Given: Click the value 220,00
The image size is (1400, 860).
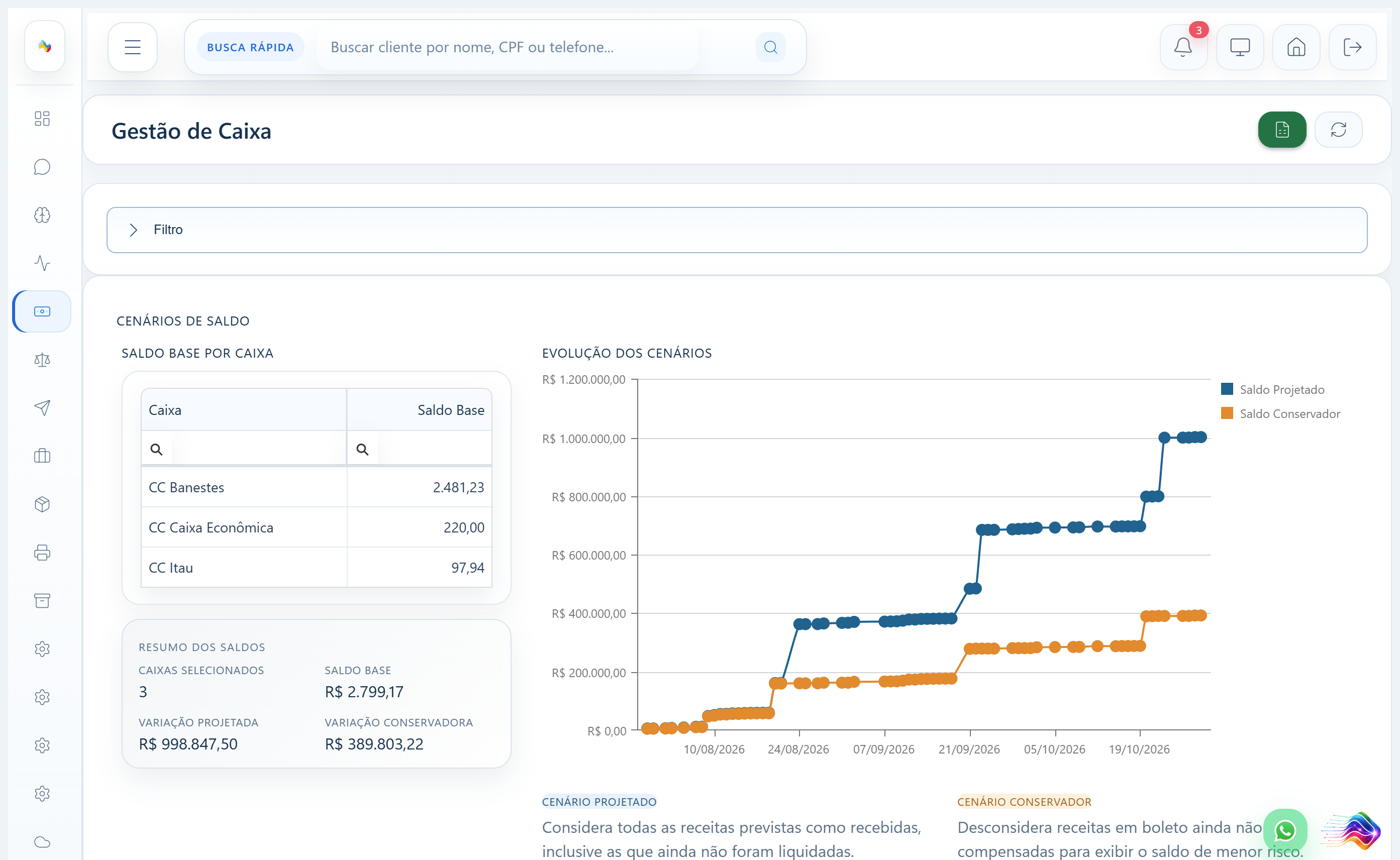Looking at the screenshot, I should tap(464, 527).
